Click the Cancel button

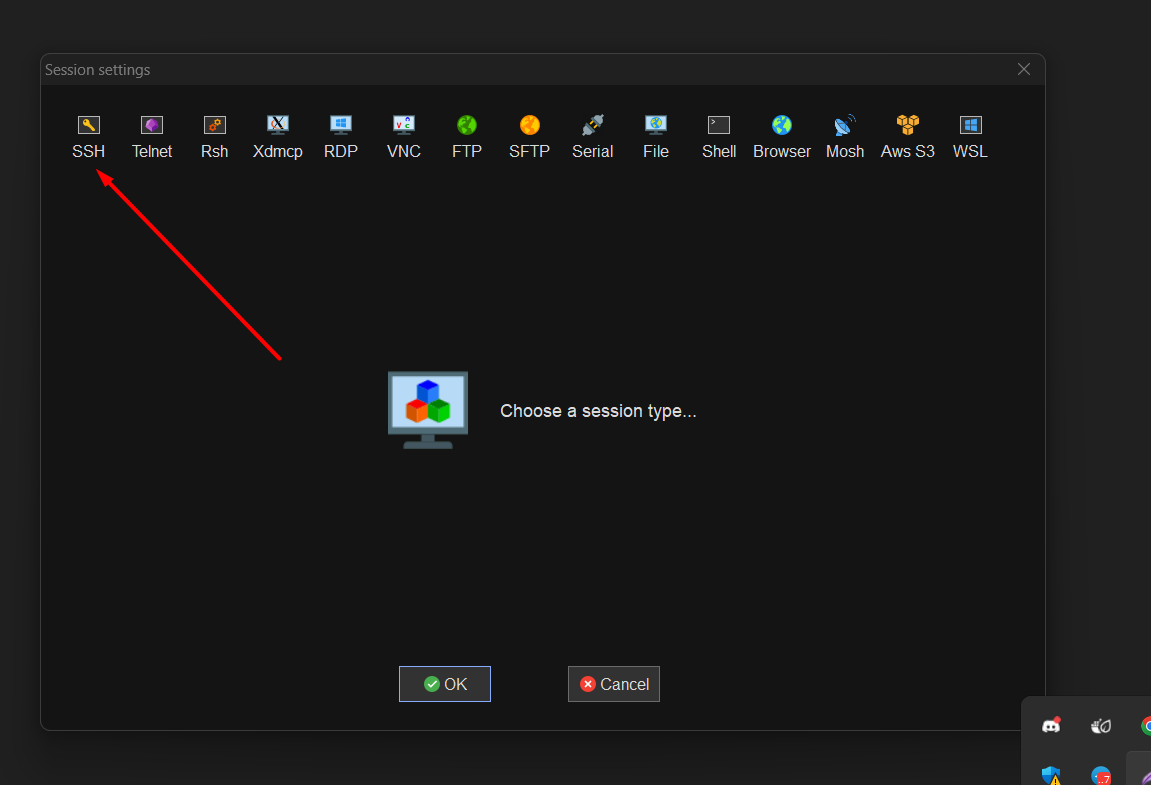[x=614, y=684]
